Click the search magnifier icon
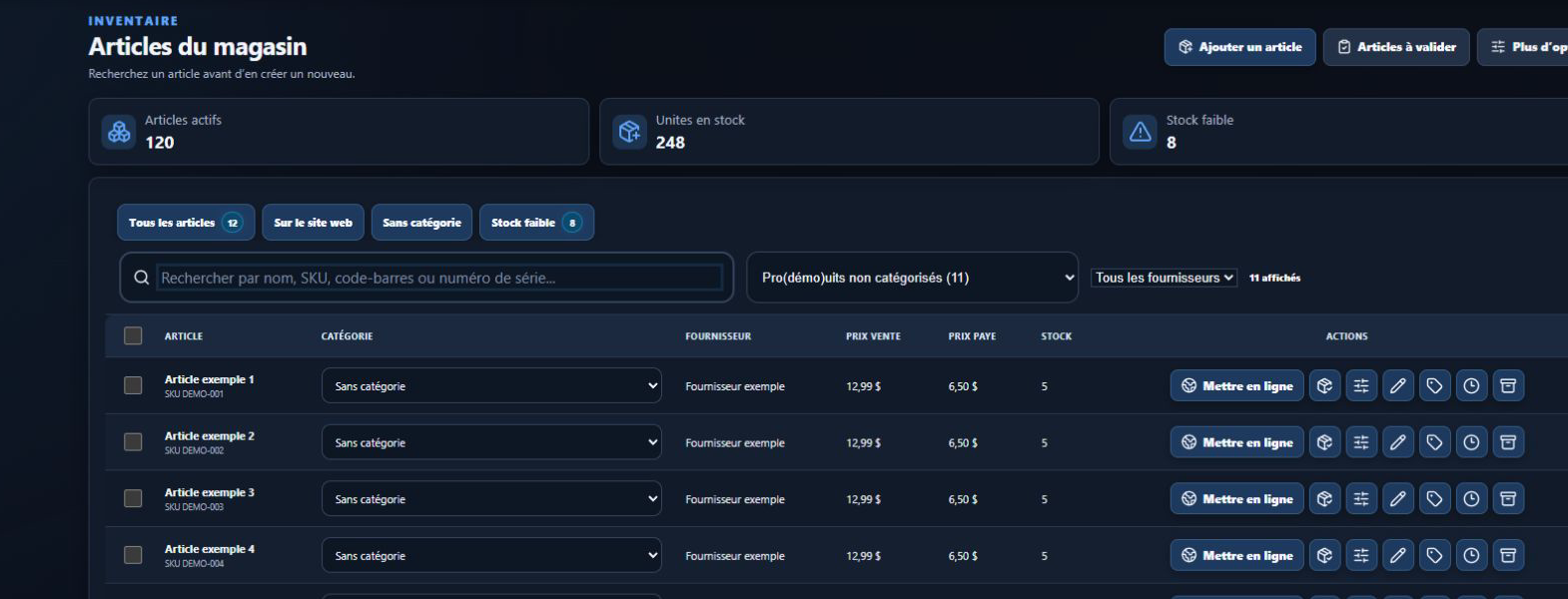This screenshot has height=599, width=1568. click(142, 278)
